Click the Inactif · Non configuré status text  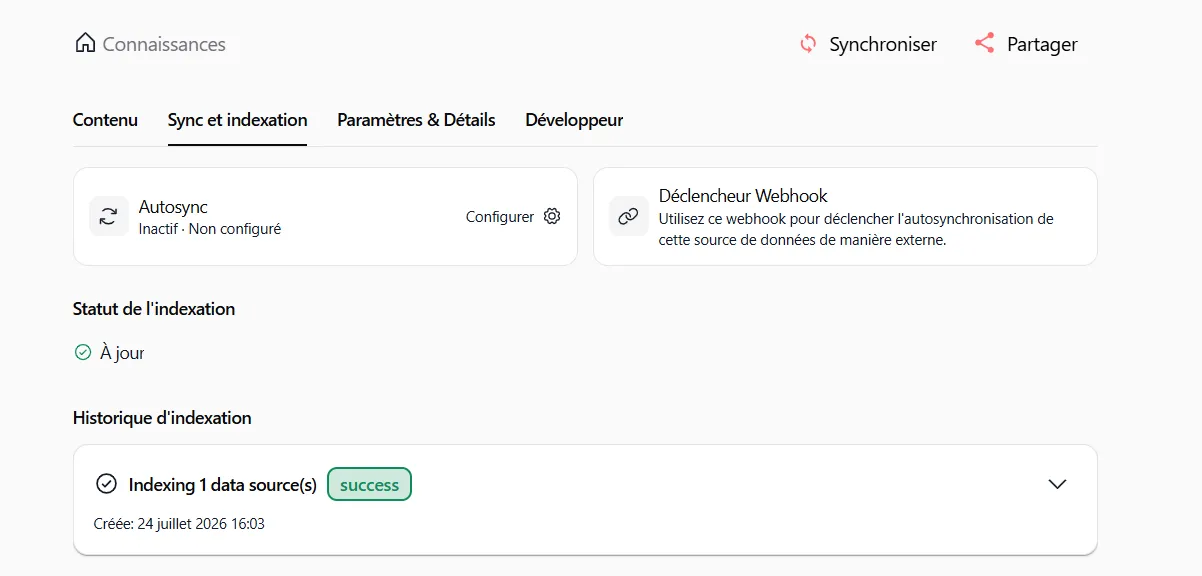[x=210, y=229]
